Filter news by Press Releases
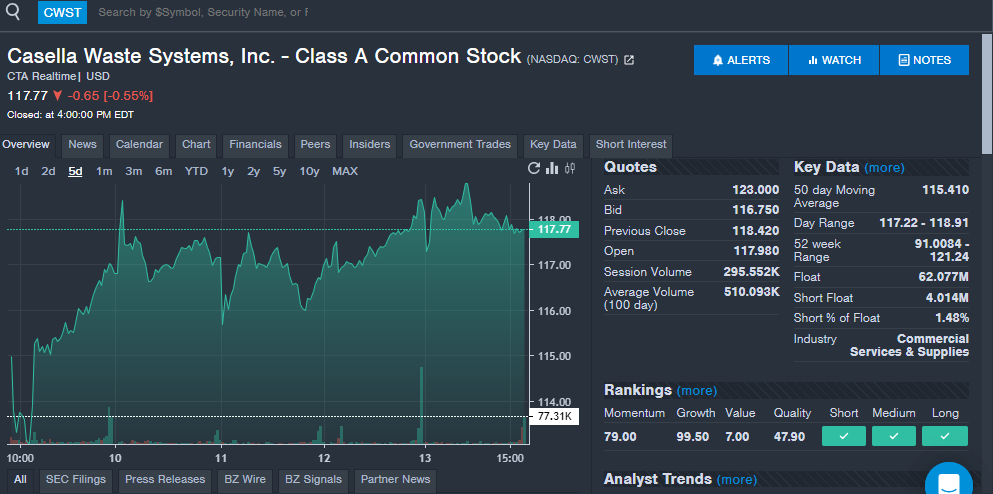The height and width of the screenshot is (494, 993). point(165,479)
